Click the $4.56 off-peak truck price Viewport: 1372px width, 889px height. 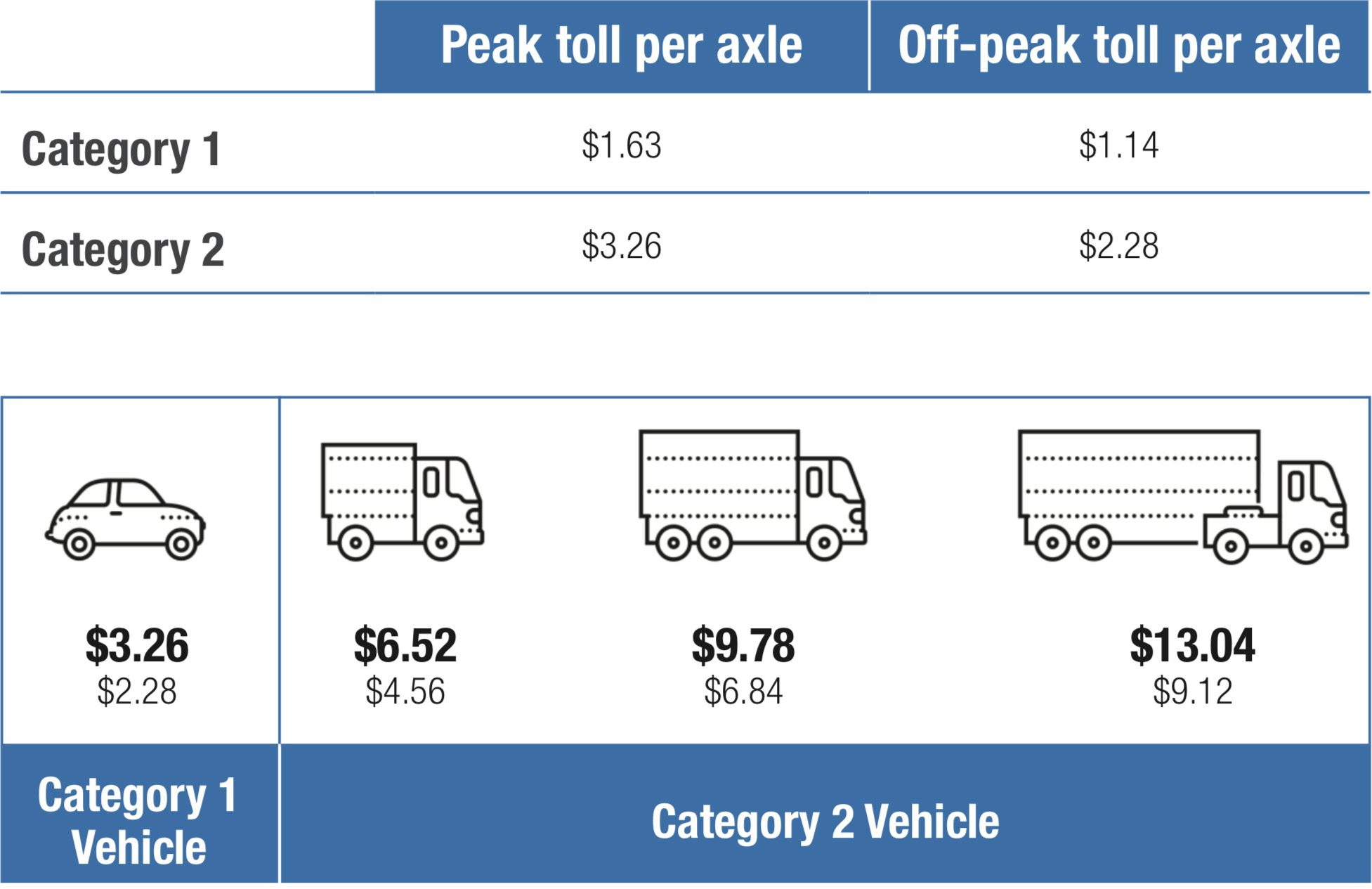click(x=405, y=692)
